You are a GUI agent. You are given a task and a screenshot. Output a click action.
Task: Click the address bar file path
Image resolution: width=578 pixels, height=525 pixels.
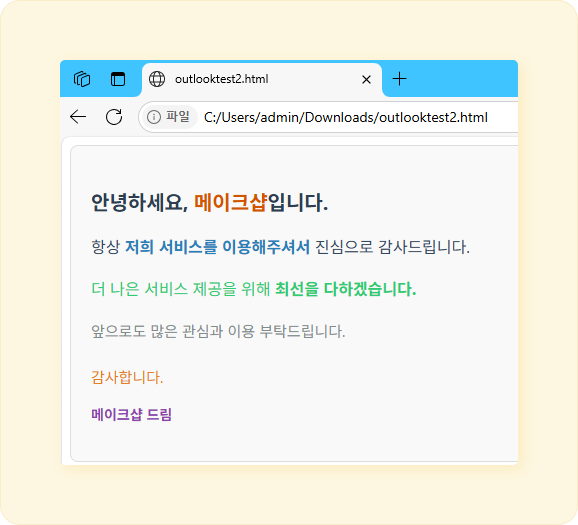346,117
